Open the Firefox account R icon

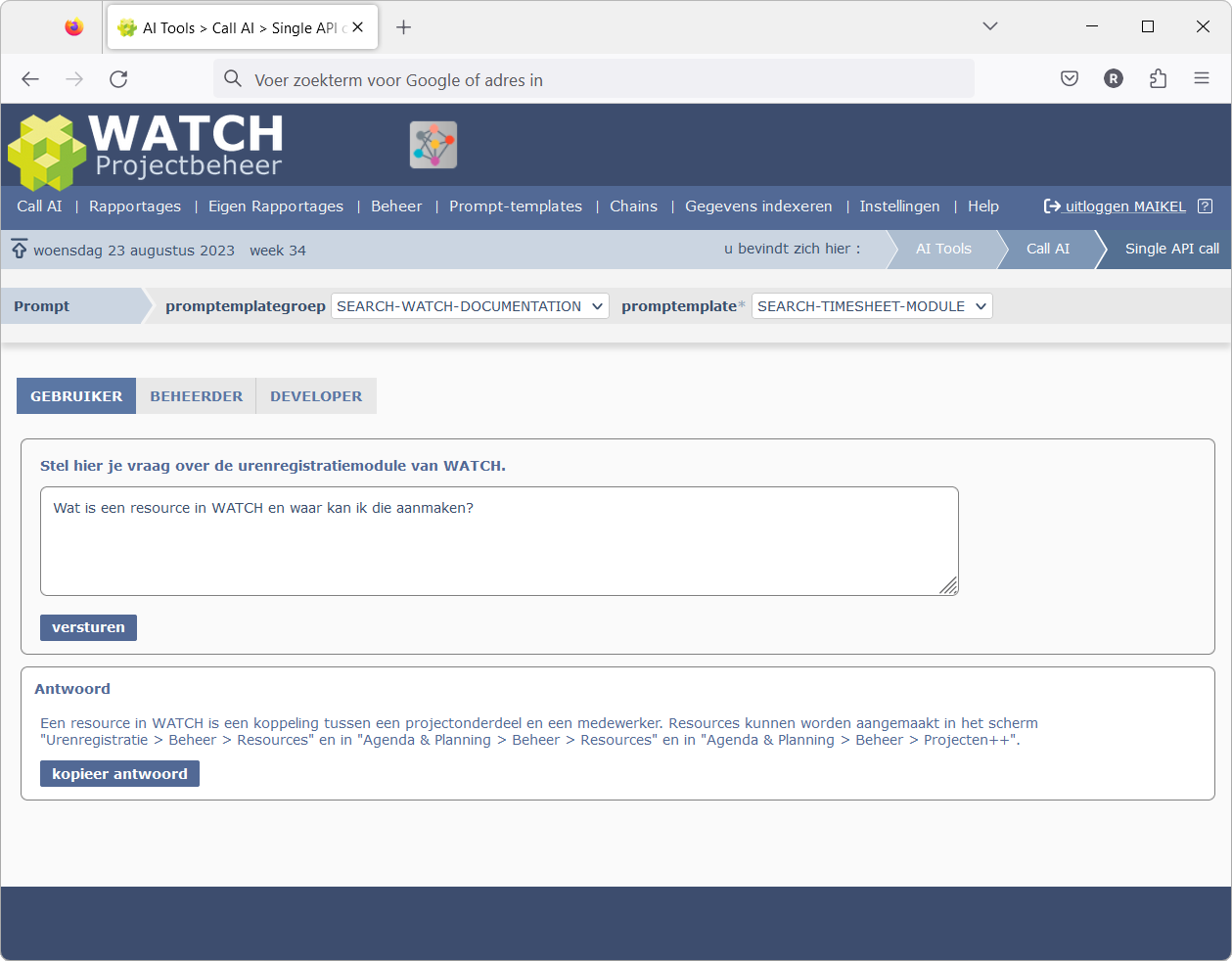pos(1114,79)
